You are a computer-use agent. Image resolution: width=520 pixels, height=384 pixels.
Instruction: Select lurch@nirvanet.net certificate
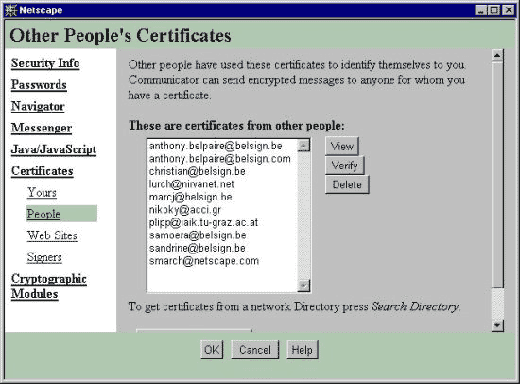[222, 184]
